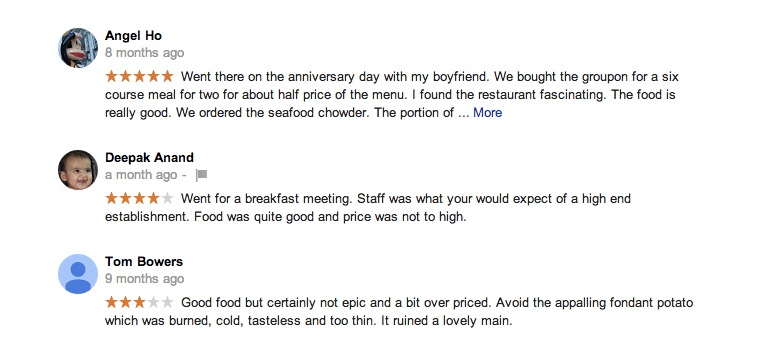Screen dimensions: 760x360
Task: Click Deepak's breakfast meeting review text
Action: click(x=368, y=208)
